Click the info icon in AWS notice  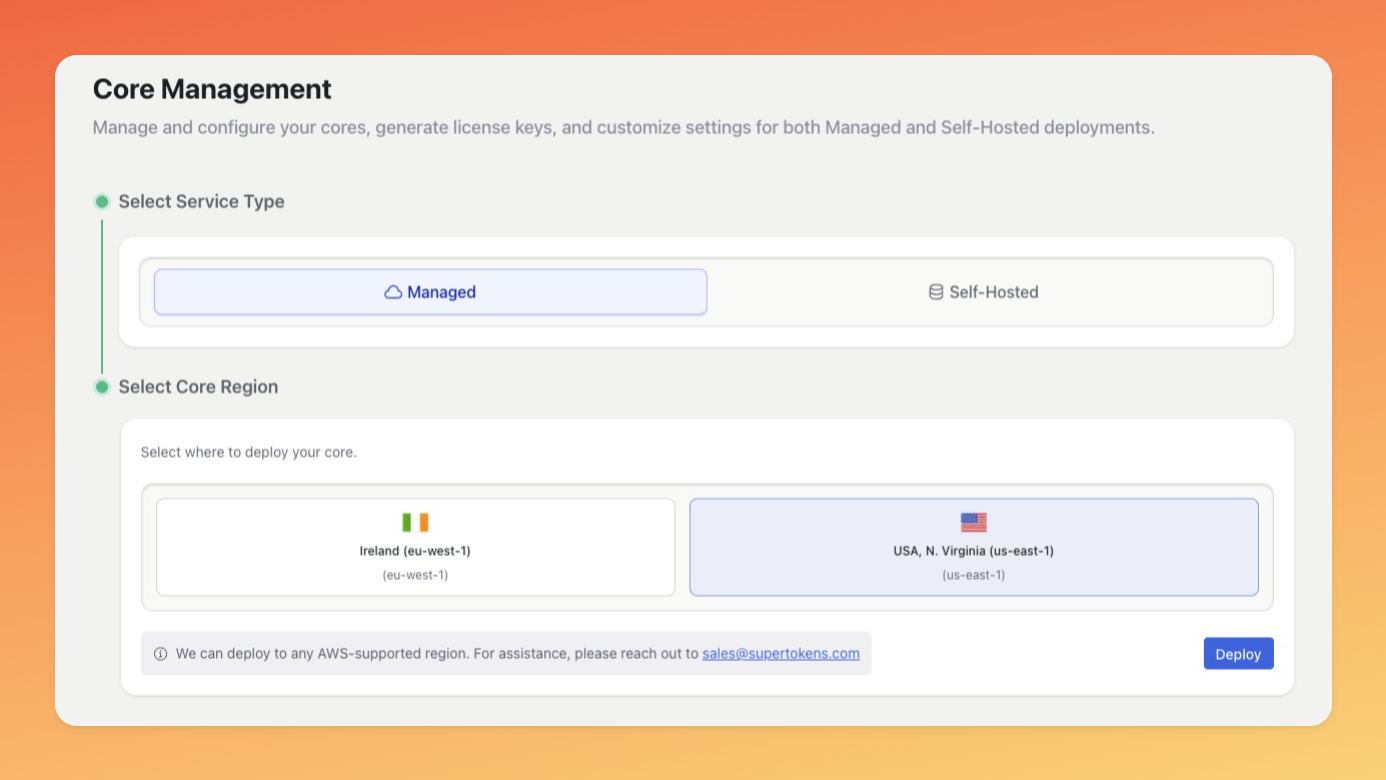click(x=160, y=654)
